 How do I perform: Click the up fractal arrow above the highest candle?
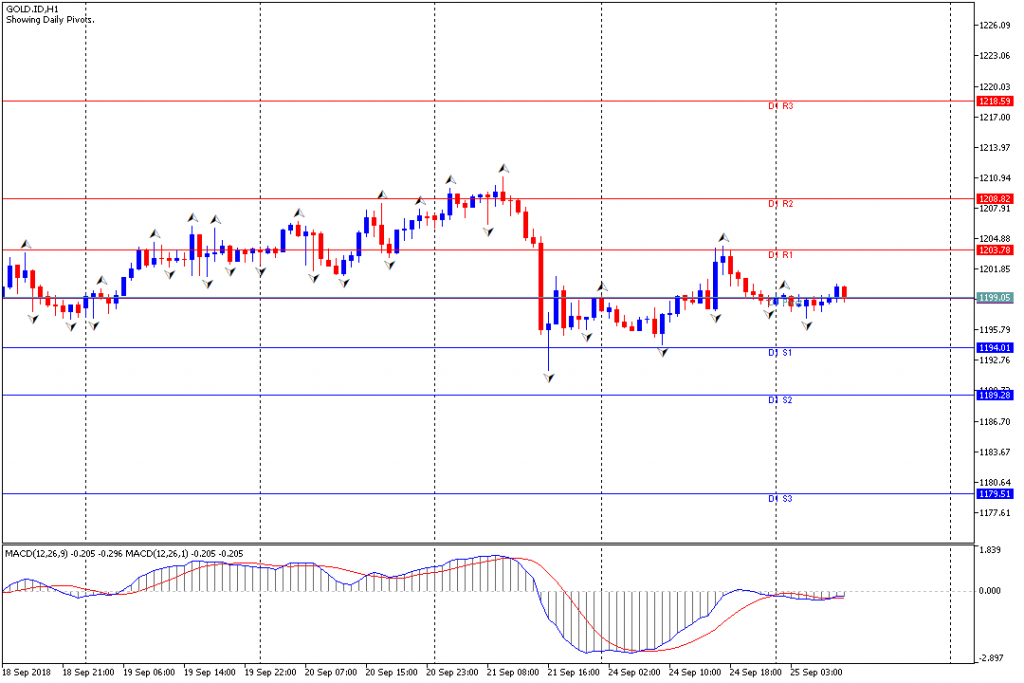[x=504, y=169]
